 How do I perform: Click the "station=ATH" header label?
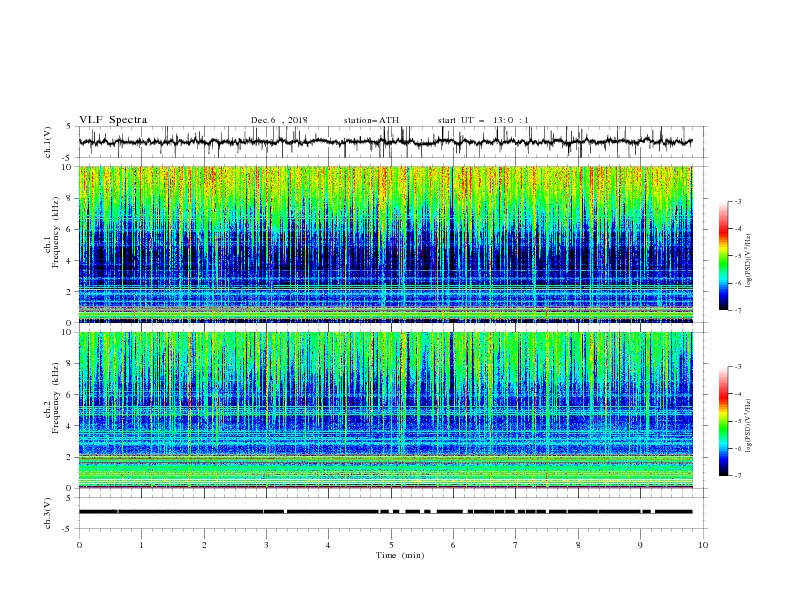(371, 120)
